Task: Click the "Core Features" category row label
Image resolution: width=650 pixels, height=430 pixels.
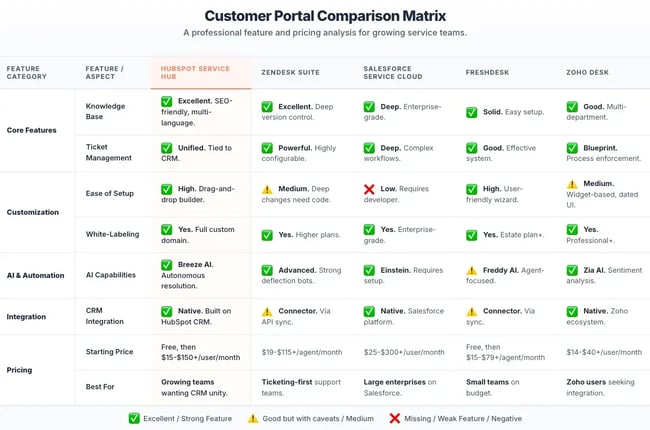Action: click(30, 129)
